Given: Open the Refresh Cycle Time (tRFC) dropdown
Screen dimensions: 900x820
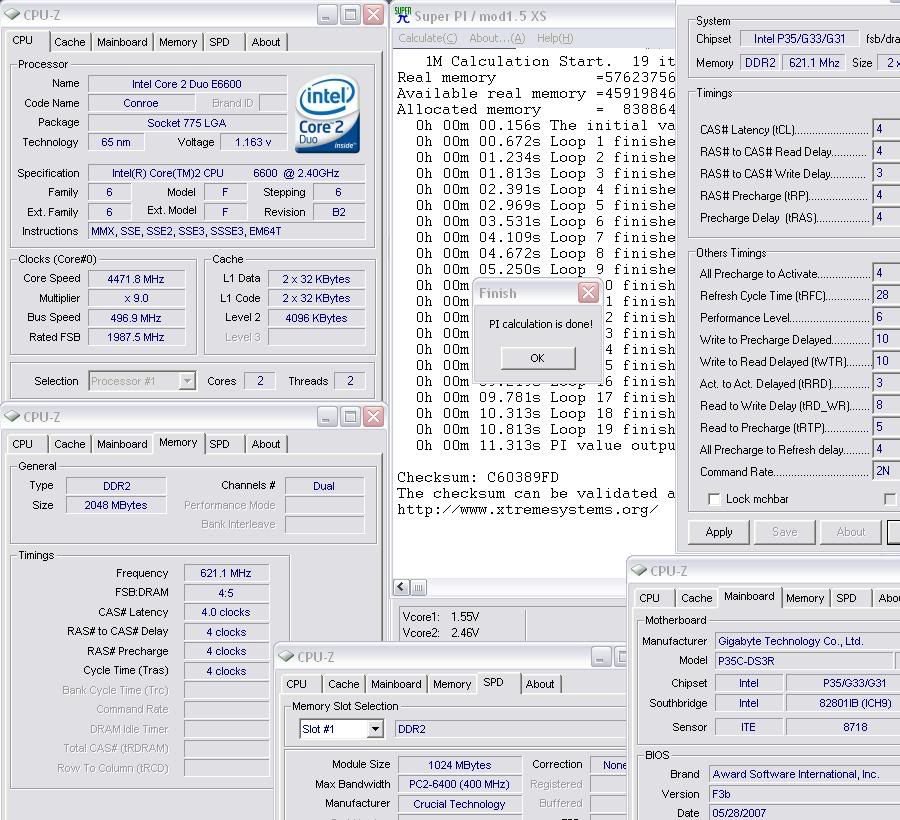Looking at the screenshot, I should pos(886,295).
